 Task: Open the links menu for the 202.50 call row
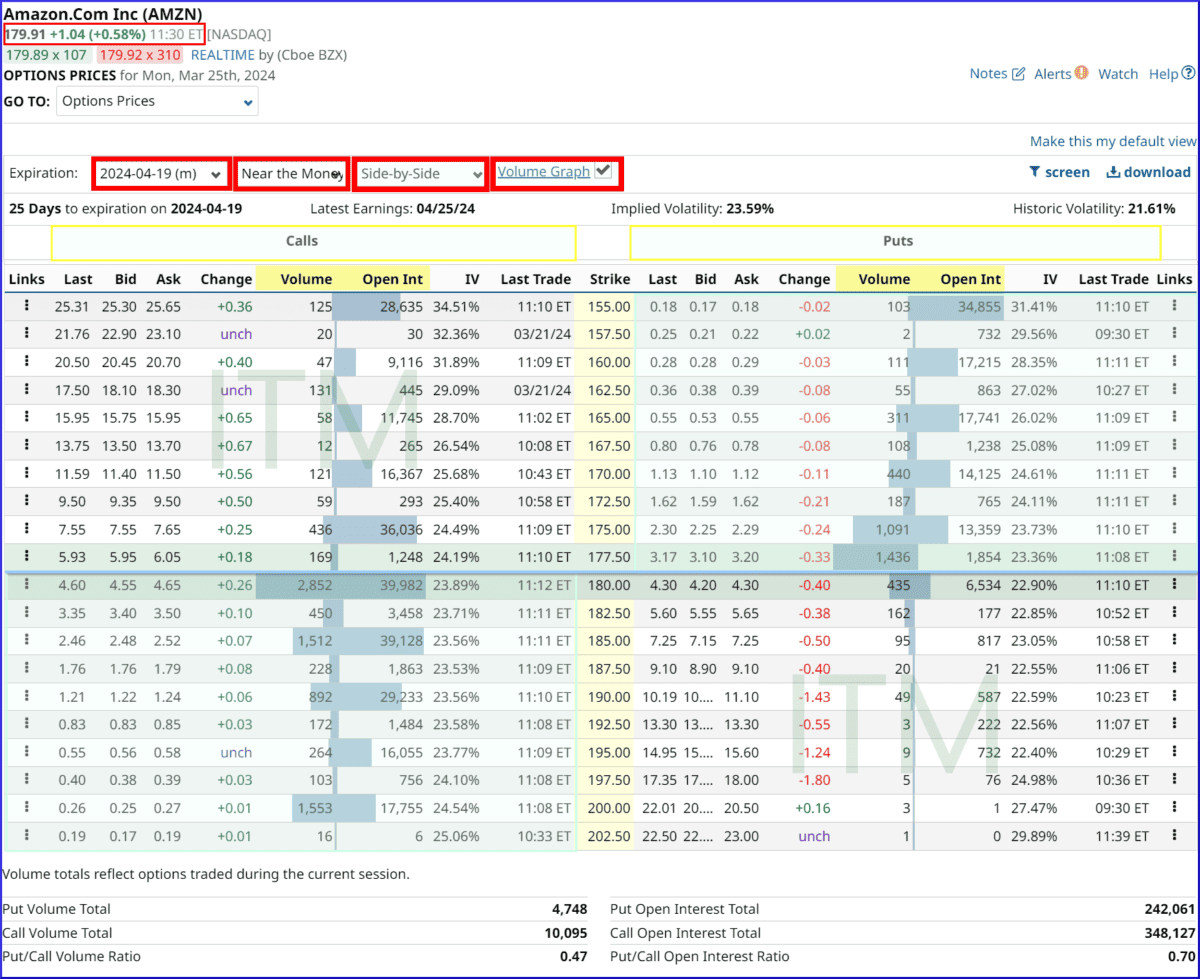tap(27, 836)
